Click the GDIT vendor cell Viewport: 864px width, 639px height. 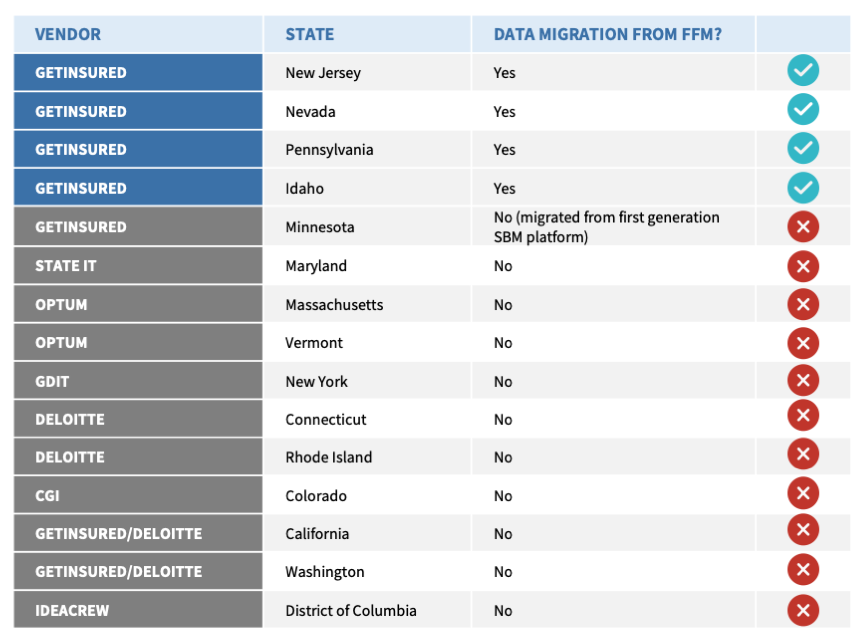tap(138, 381)
